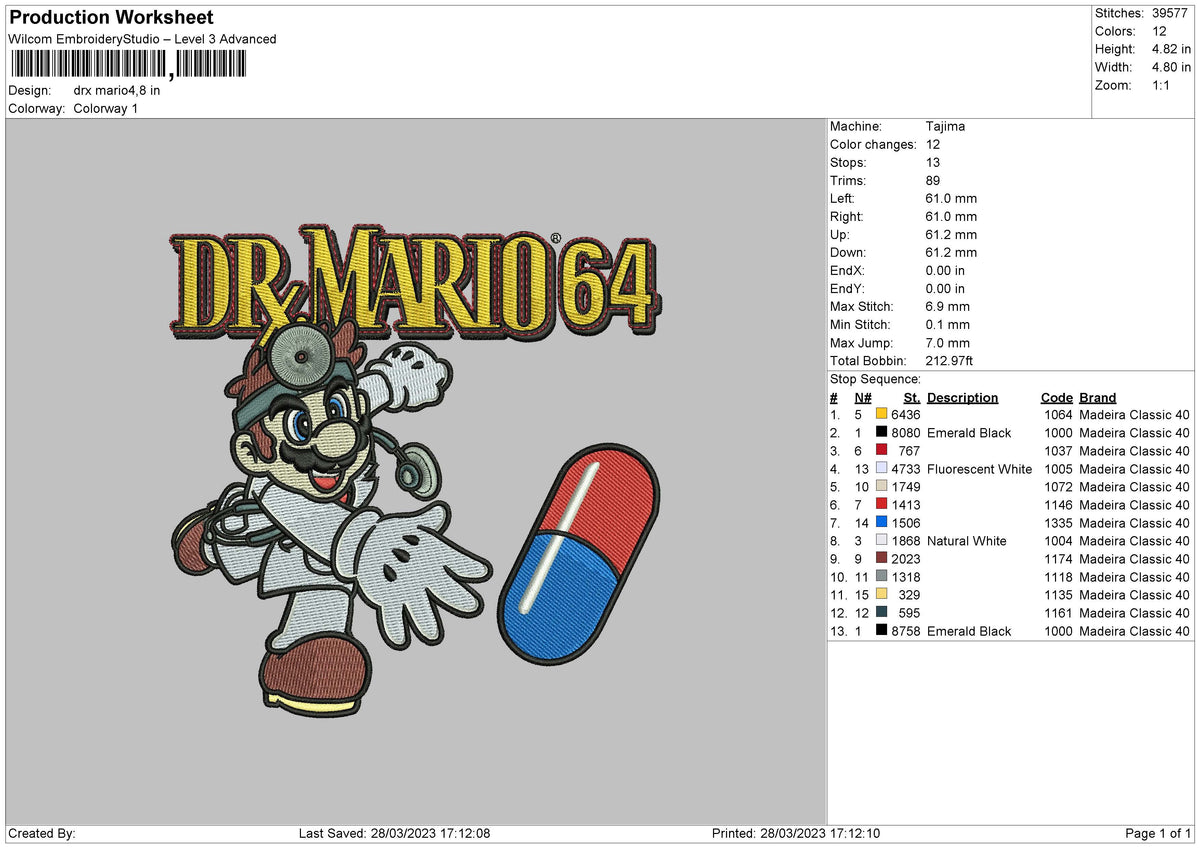Click the Natural White 1868 swatch in row 8
The width and height of the screenshot is (1200, 848).
(880, 541)
